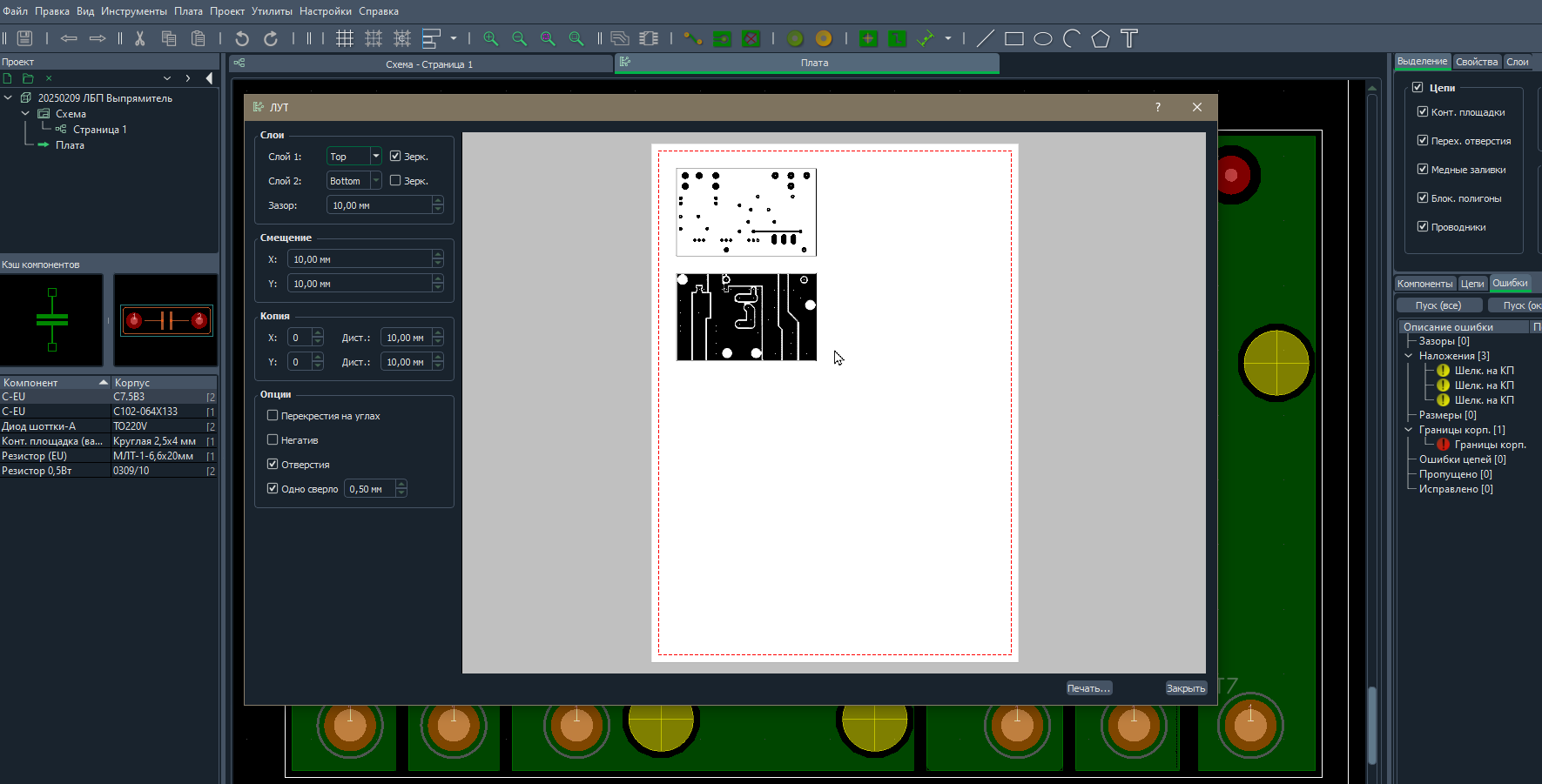Screen dimensions: 1542x784
Task: Open the Утилиты menu
Action: (272, 11)
